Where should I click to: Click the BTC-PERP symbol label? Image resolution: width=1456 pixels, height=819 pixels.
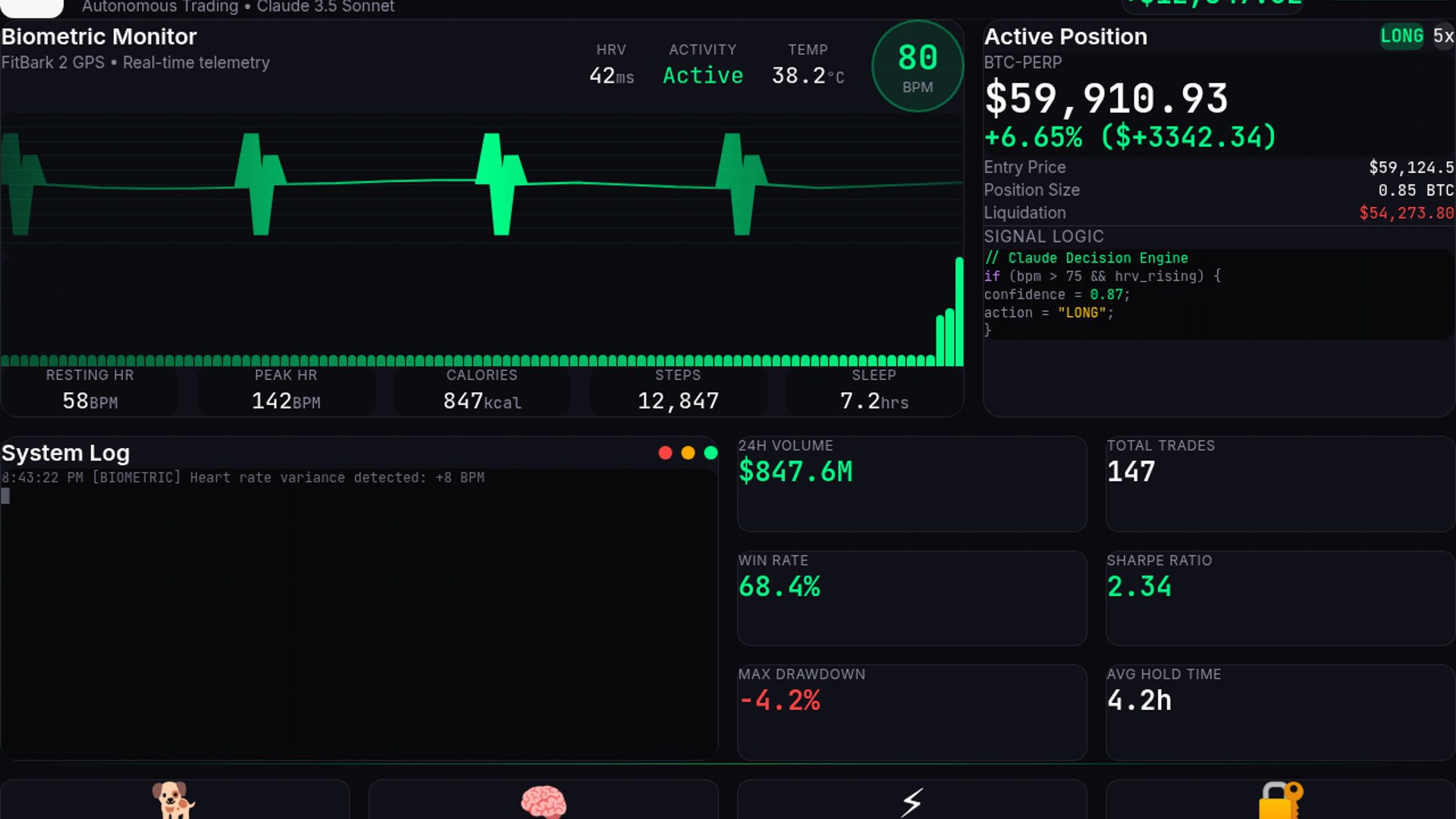[x=1022, y=62]
